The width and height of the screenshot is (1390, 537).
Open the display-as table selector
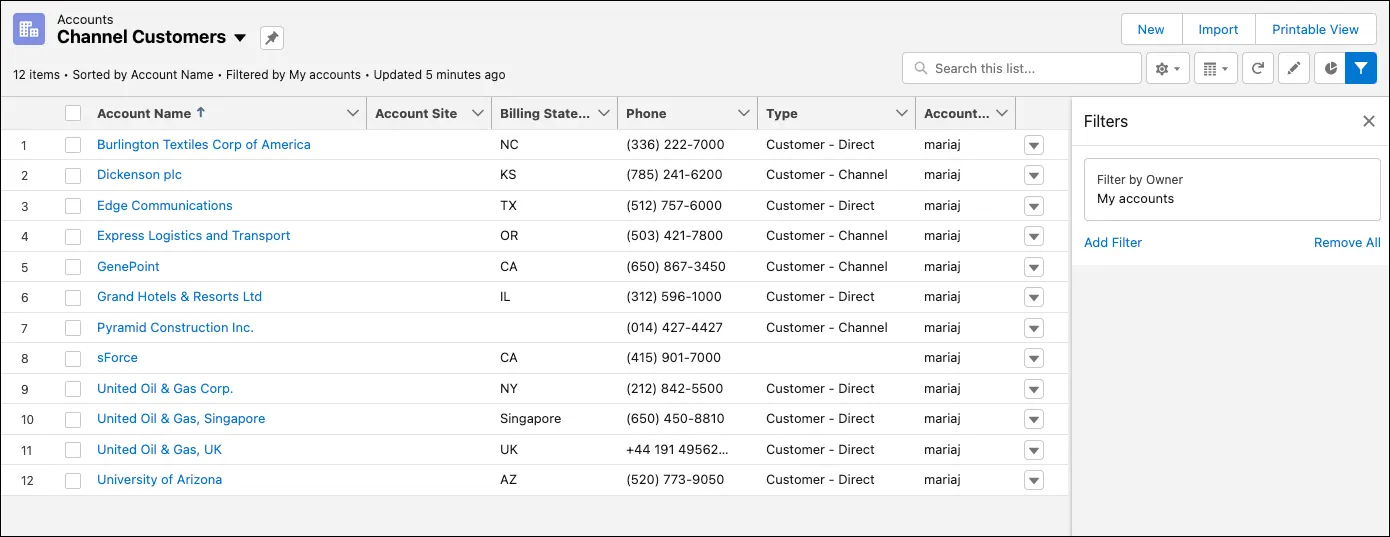(x=1216, y=68)
